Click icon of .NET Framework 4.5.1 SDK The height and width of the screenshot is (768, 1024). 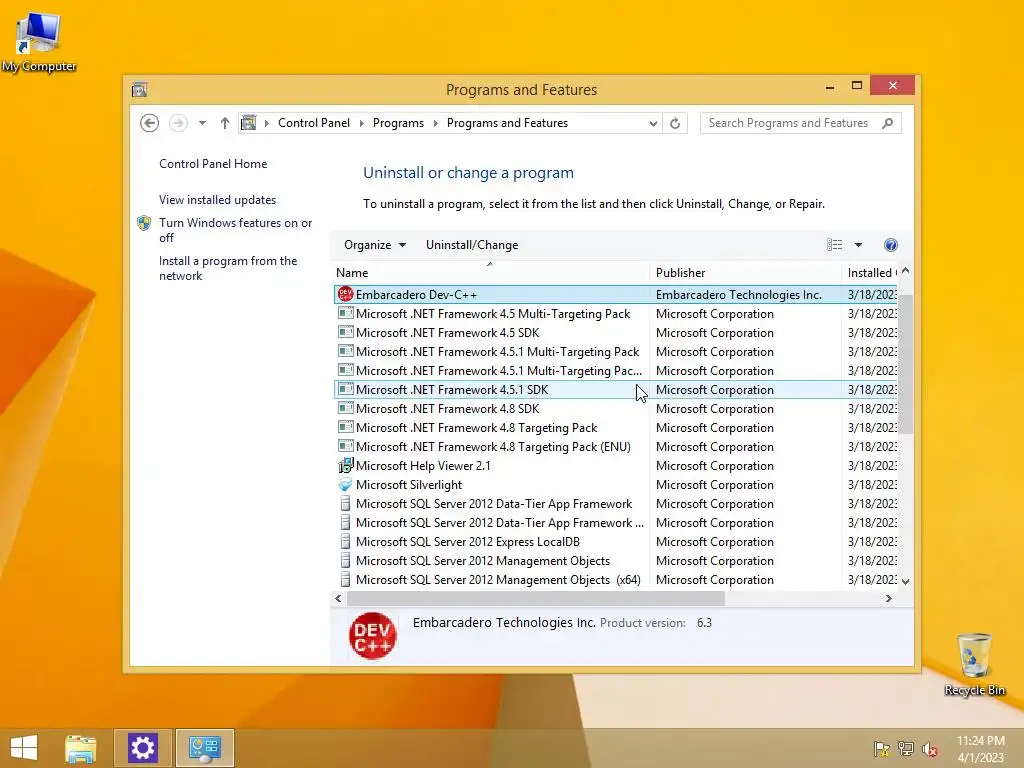[345, 389]
